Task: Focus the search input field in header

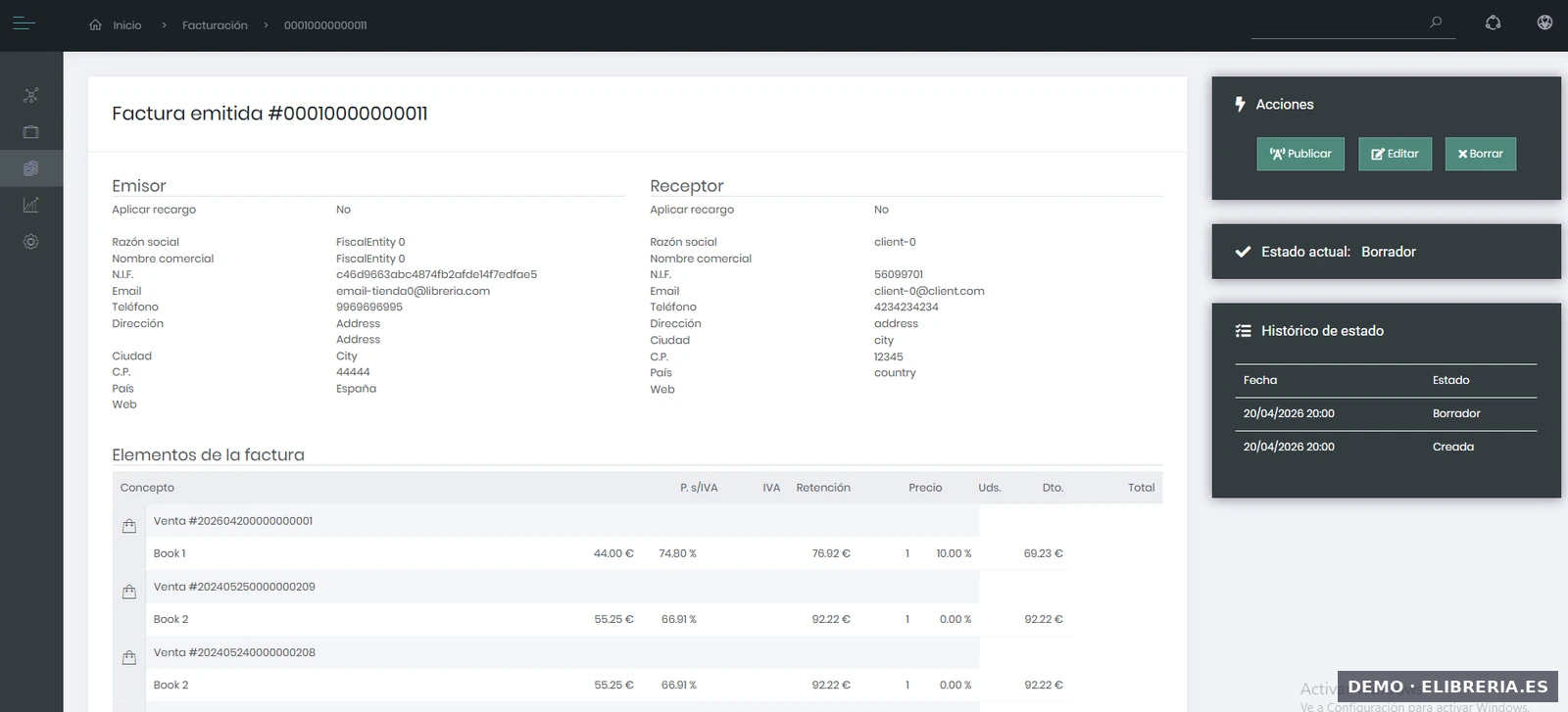Action: tap(1338, 24)
